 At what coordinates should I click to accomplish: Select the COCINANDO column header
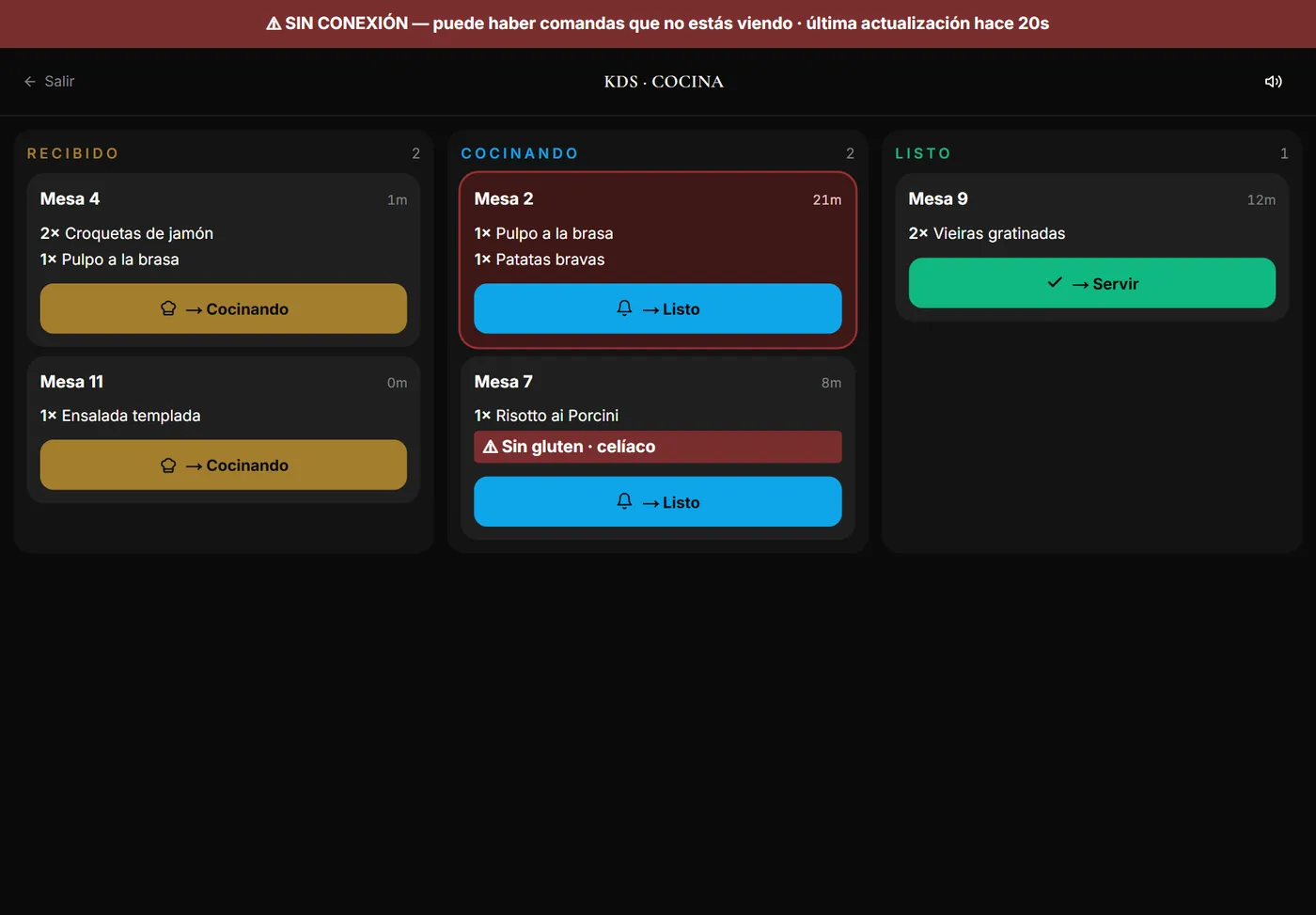coord(520,153)
